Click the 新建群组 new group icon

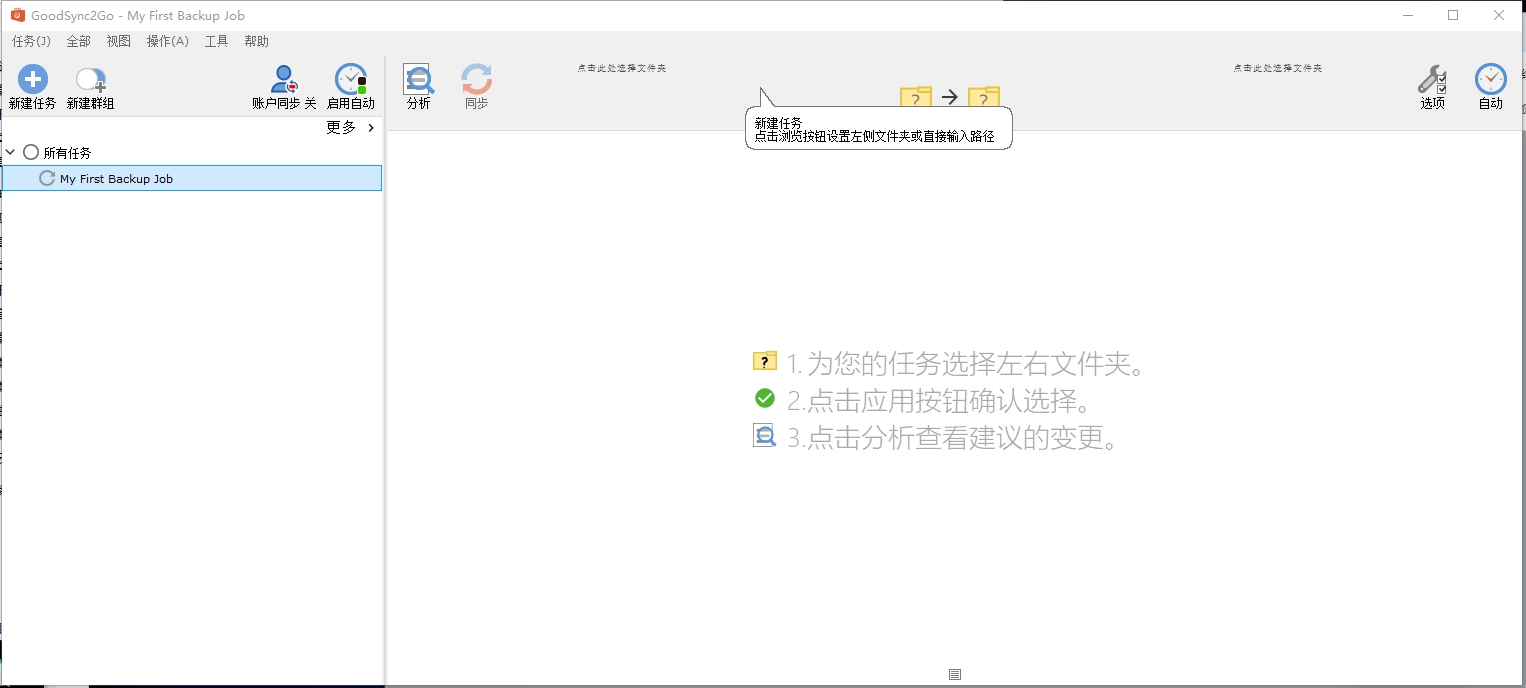pos(91,80)
